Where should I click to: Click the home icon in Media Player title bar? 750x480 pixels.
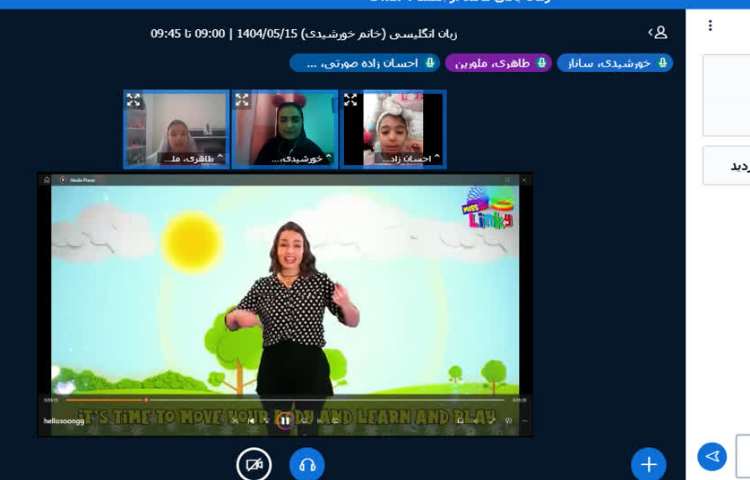coord(47,180)
